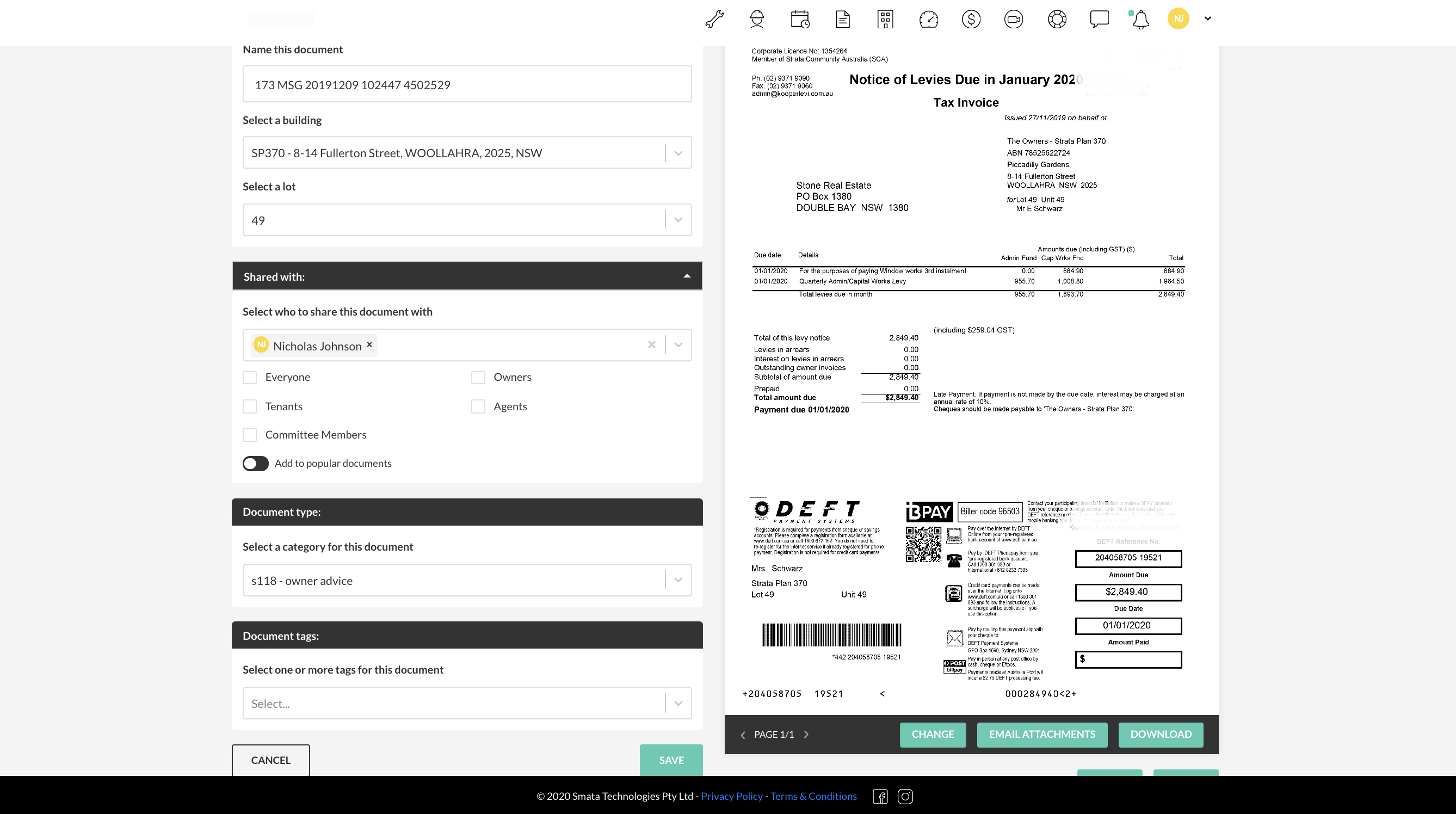Viewport: 1456px width, 814px height.
Task: Check the Everyone checkbox
Action: (x=250, y=377)
